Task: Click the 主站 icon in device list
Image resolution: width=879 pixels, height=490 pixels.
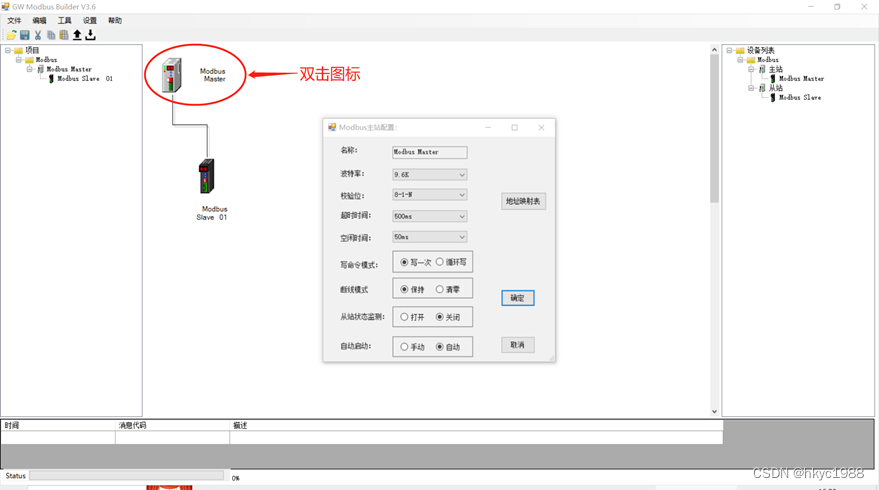Action: point(762,70)
